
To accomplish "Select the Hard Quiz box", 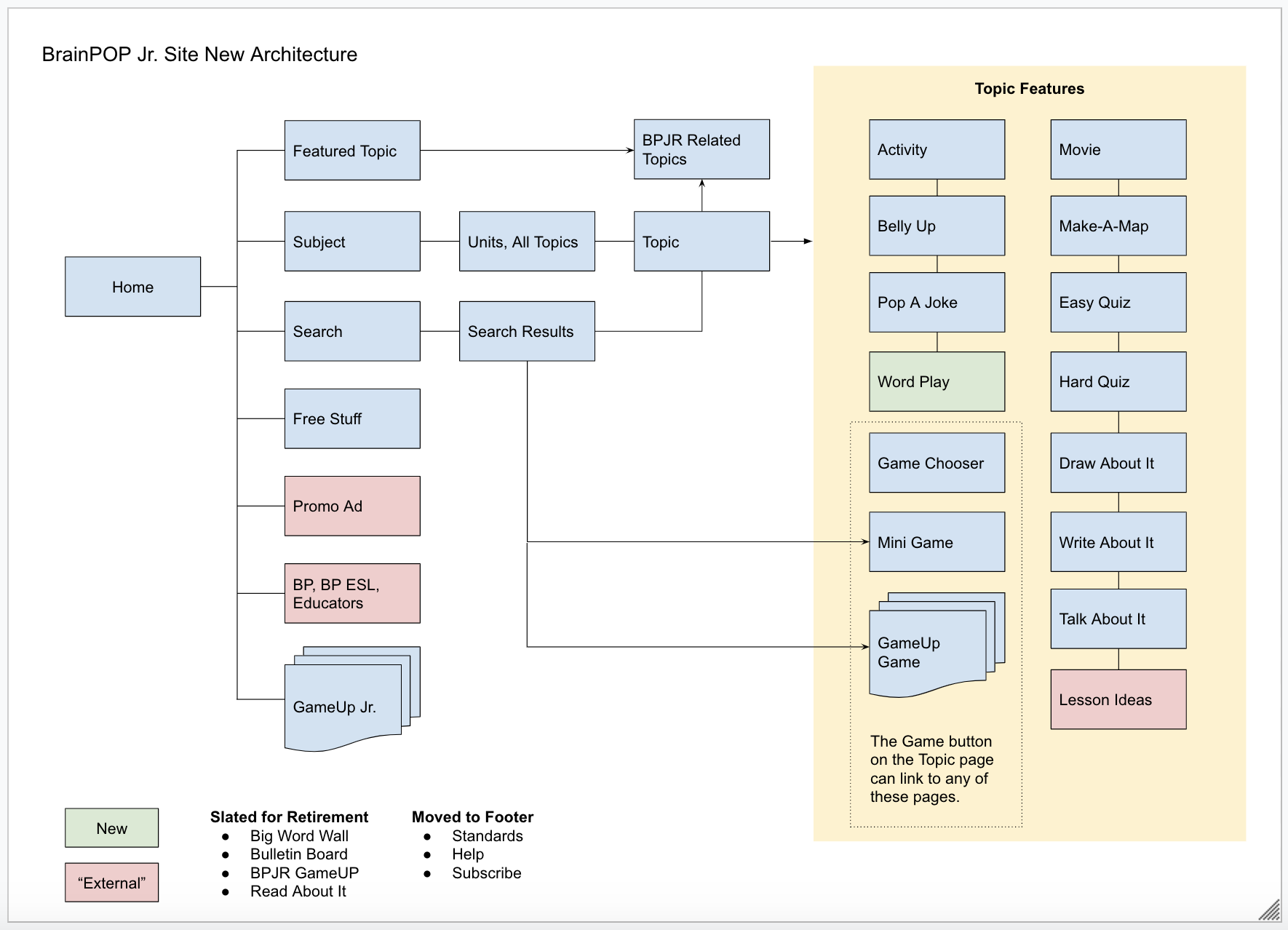I will pyautogui.click(x=1118, y=381).
